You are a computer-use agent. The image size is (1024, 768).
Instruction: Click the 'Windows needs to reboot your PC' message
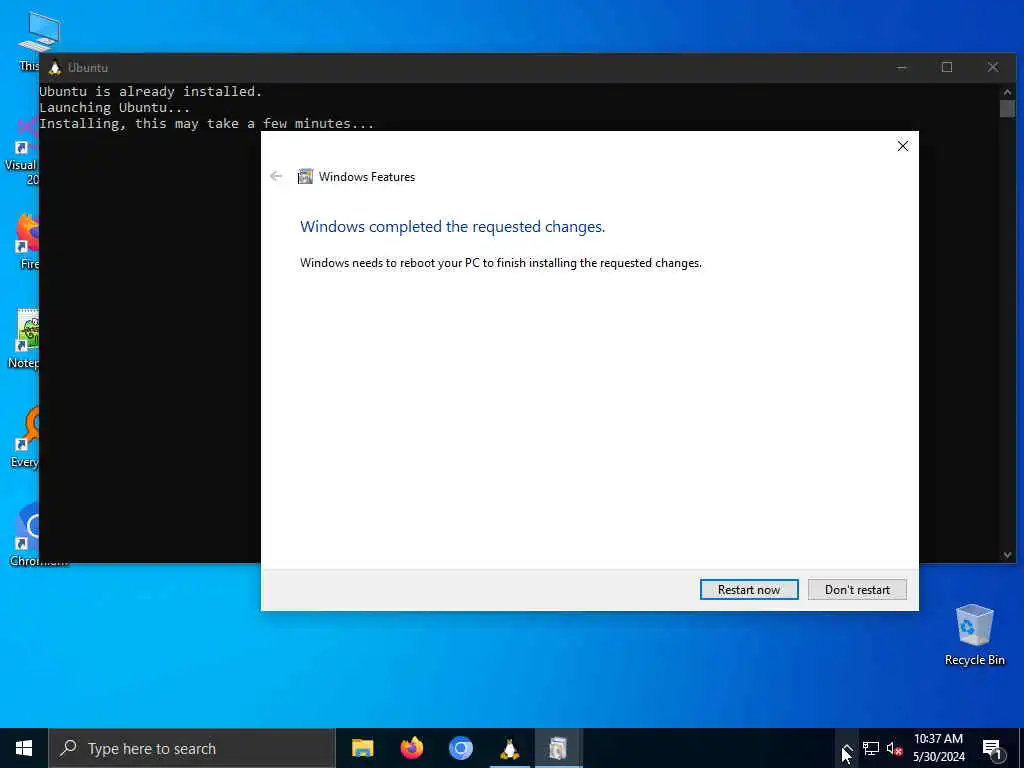click(501, 263)
